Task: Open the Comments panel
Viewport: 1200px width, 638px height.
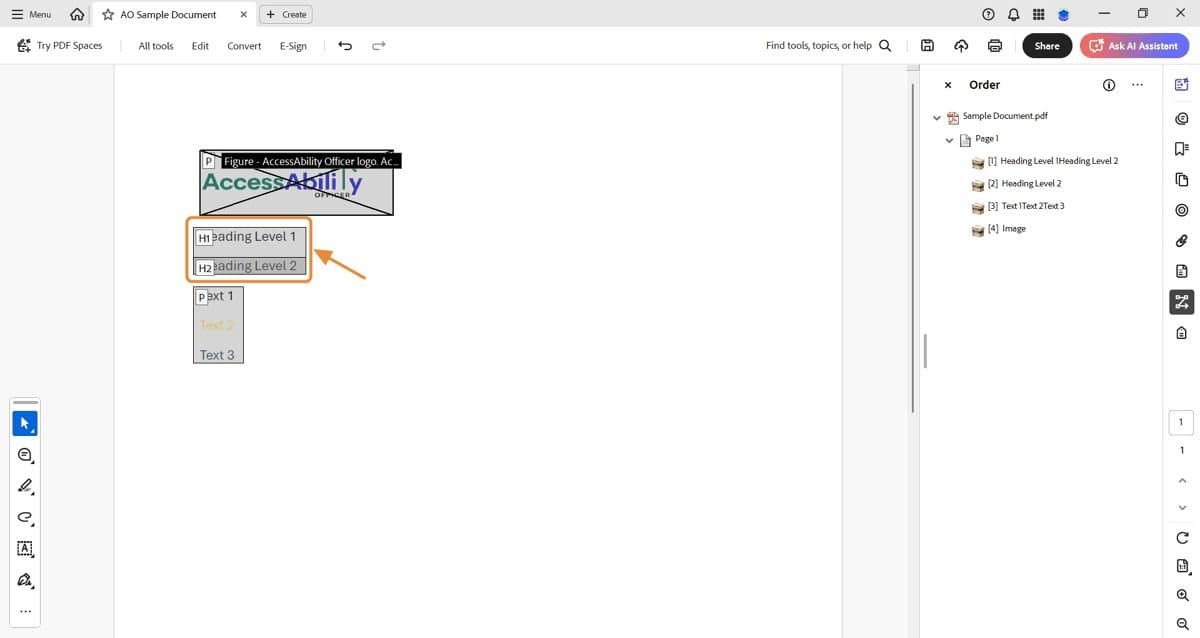Action: (1181, 118)
